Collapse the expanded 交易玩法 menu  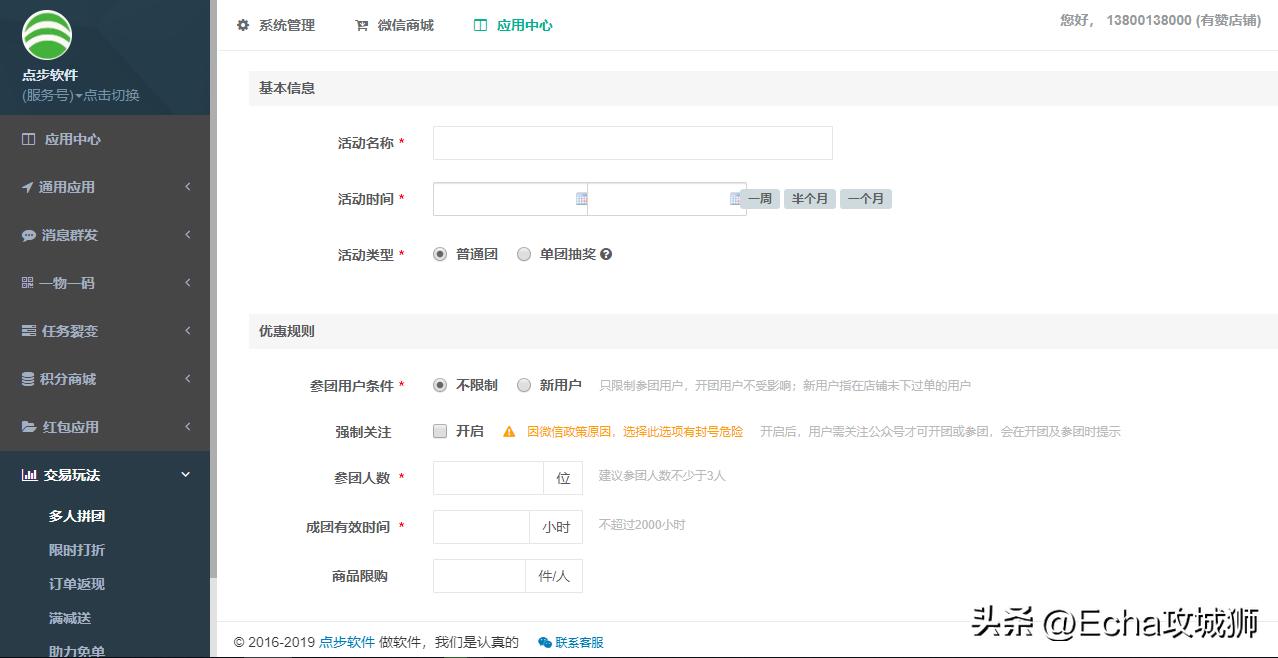click(x=184, y=474)
